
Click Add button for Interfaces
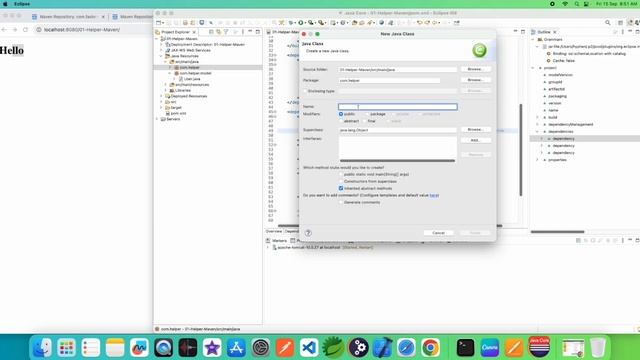476,140
